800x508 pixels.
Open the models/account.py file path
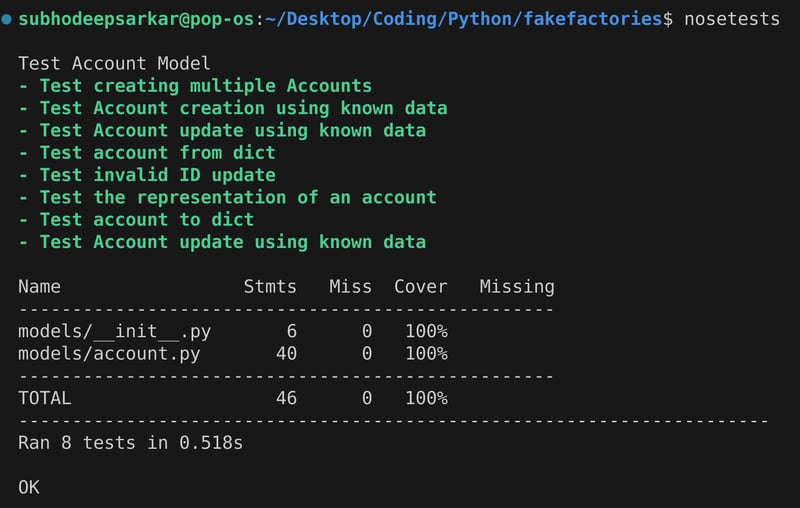click(x=109, y=353)
